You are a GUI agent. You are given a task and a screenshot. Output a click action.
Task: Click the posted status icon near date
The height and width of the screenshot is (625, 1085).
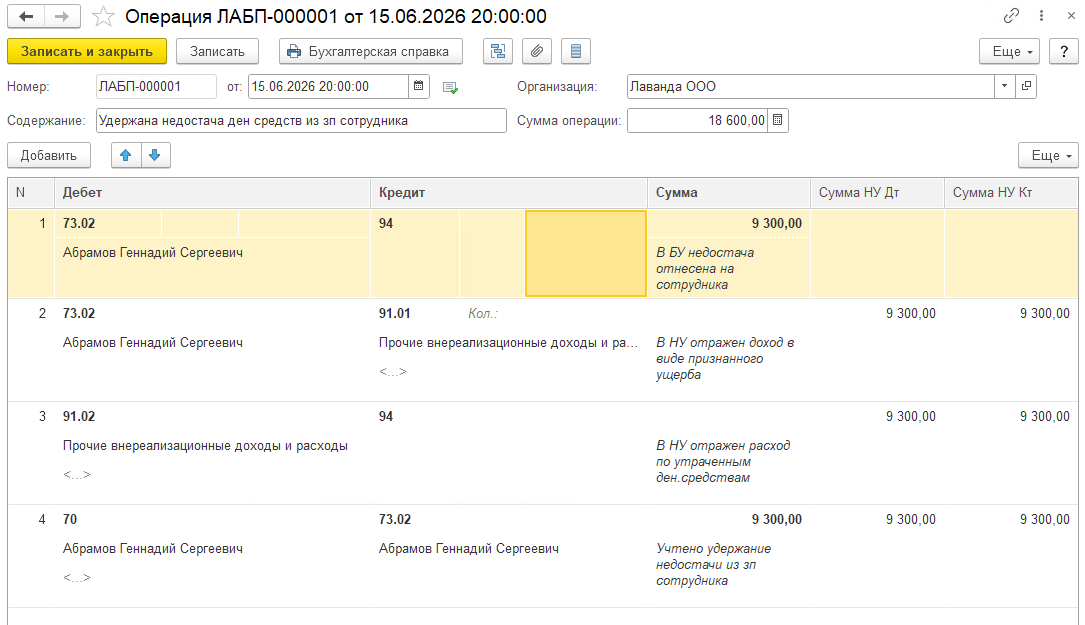tap(450, 87)
